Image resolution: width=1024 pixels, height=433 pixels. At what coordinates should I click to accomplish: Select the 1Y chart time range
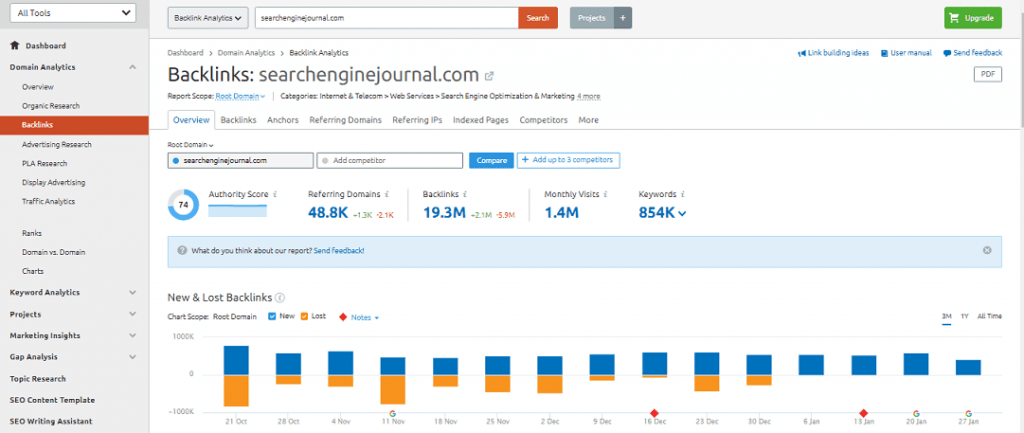(x=965, y=316)
